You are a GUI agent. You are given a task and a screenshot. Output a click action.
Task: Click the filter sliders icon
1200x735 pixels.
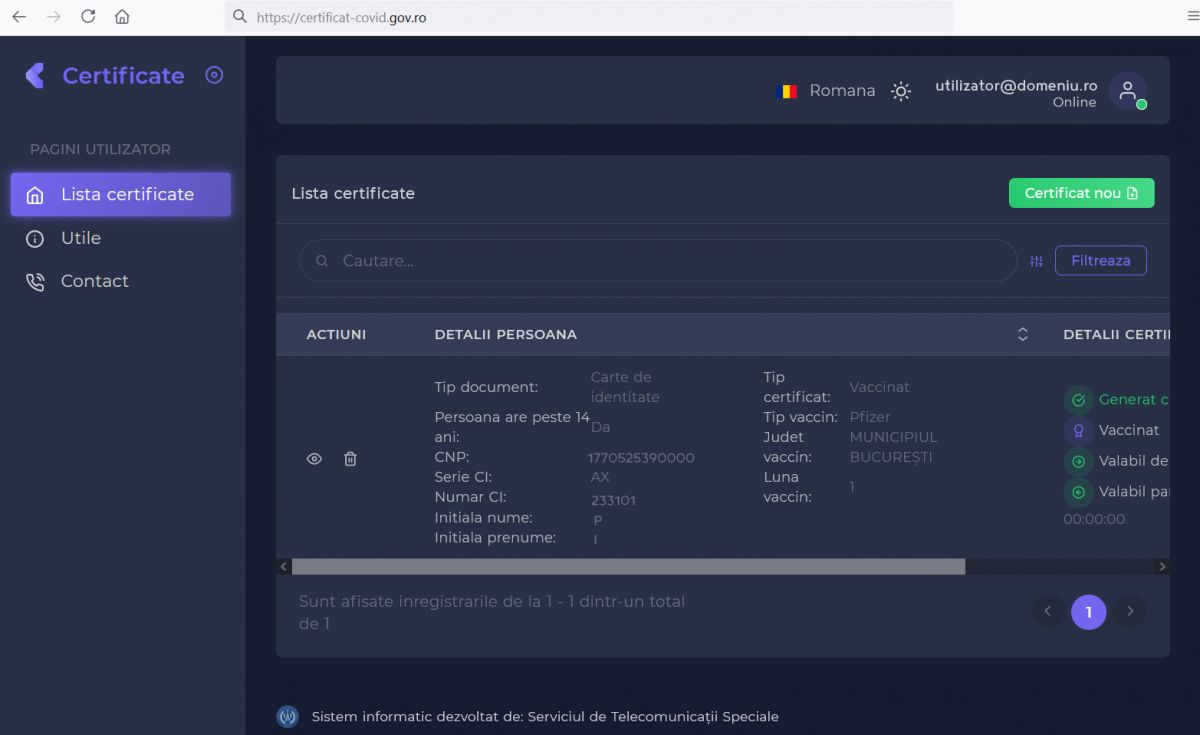click(1036, 261)
